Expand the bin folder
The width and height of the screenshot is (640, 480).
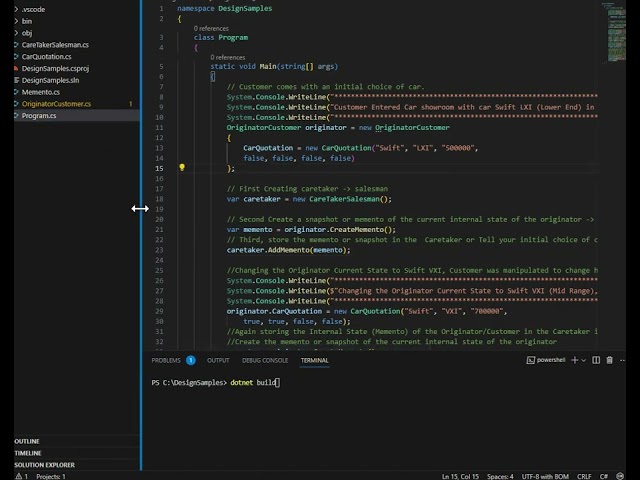[76, 21]
